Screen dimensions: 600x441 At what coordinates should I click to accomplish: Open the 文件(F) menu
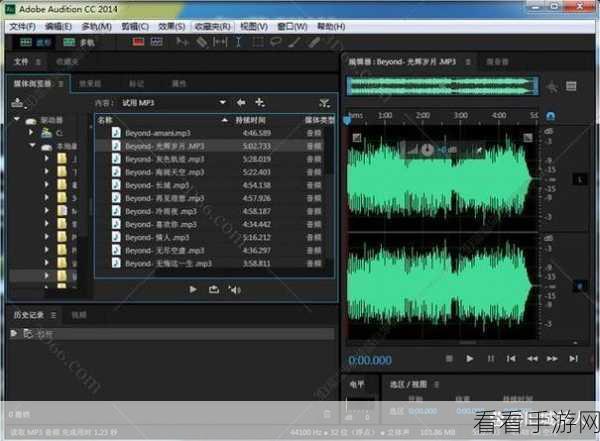pyautogui.click(x=23, y=26)
